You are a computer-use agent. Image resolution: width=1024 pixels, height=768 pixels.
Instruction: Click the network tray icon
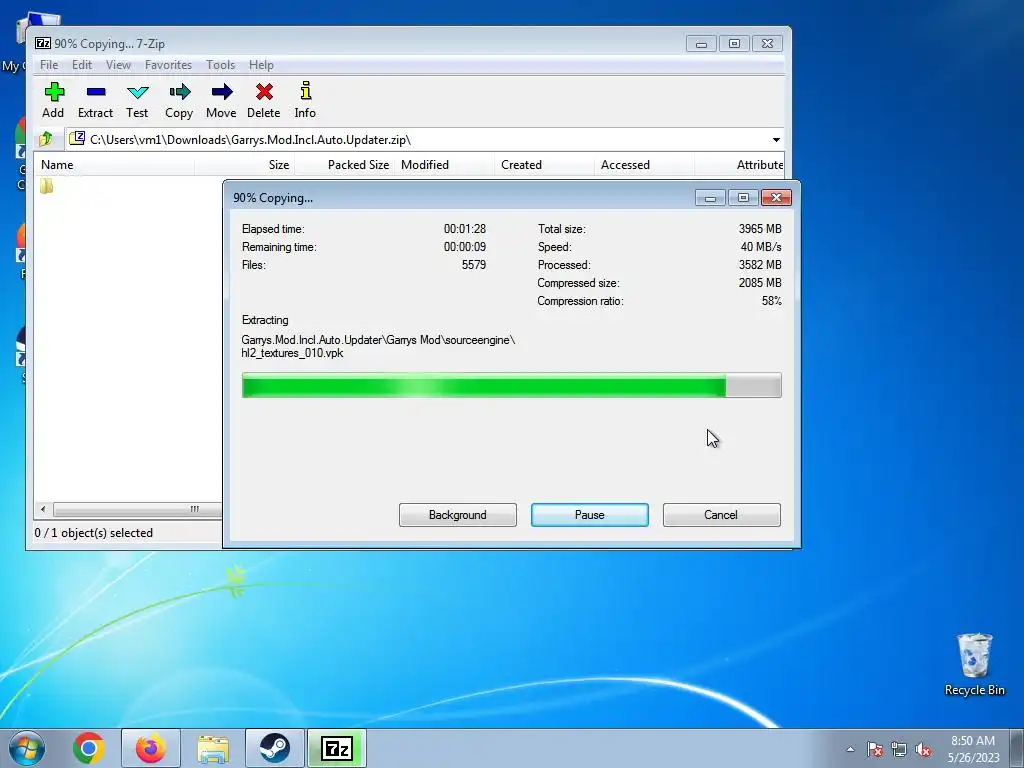click(899, 749)
